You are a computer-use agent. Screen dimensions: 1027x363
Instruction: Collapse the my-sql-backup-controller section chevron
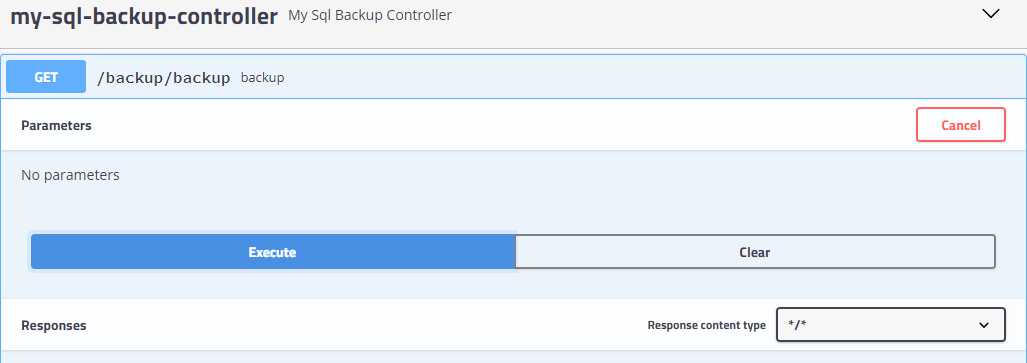992,14
